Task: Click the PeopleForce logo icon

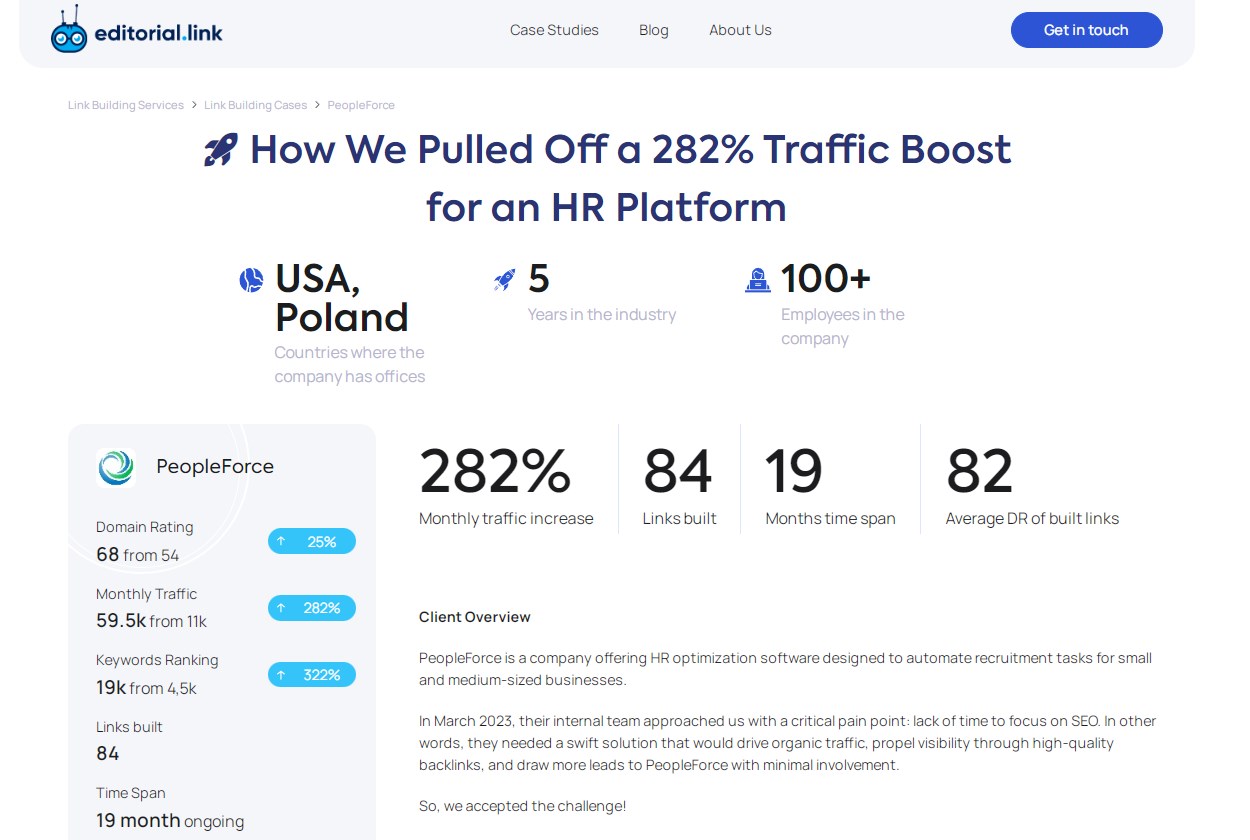Action: (x=116, y=467)
